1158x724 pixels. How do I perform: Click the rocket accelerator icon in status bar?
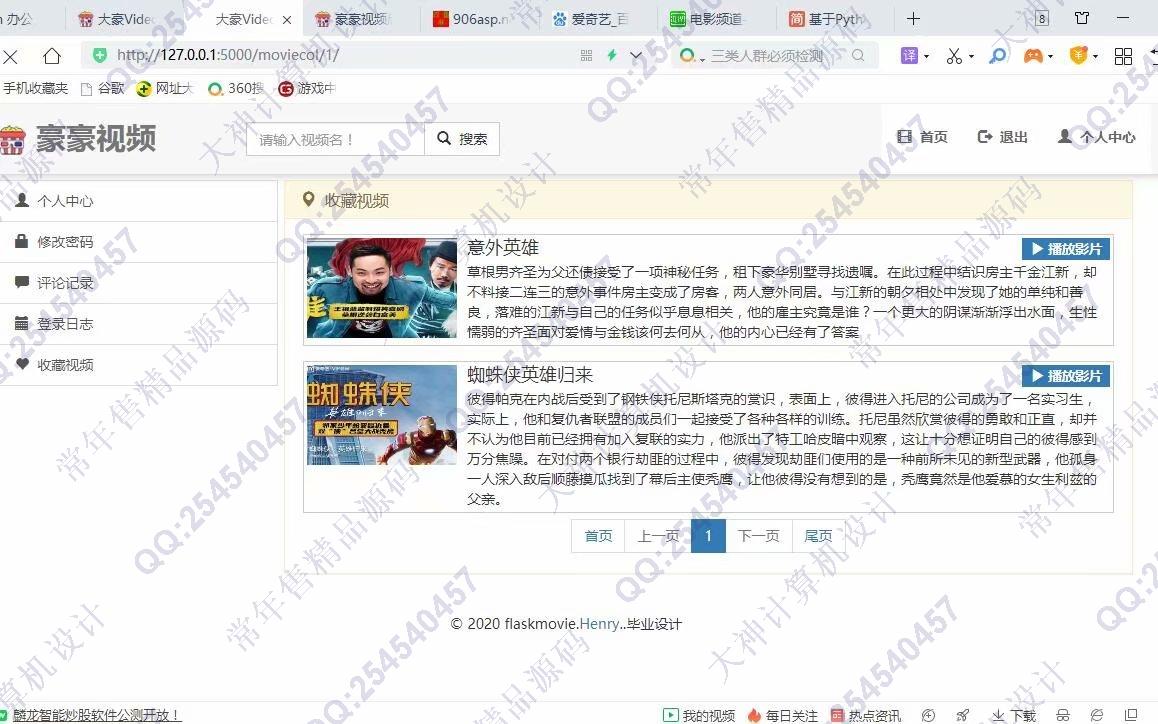962,714
